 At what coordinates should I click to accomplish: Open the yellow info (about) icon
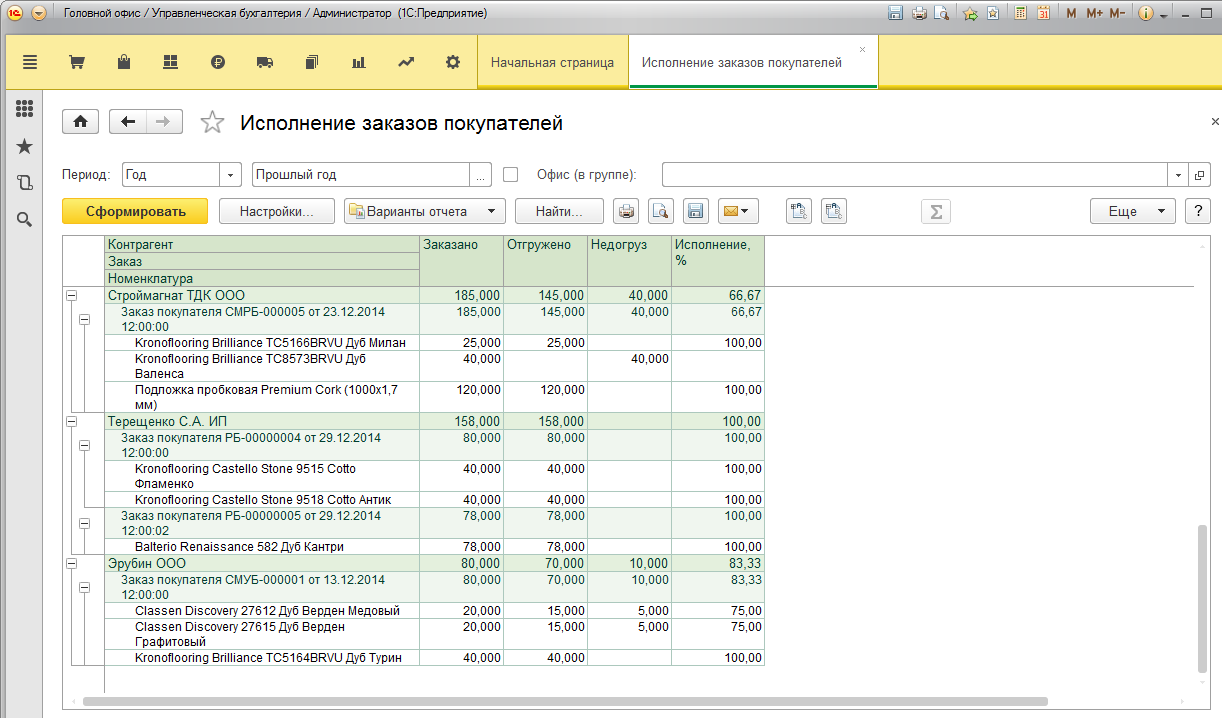click(1146, 14)
